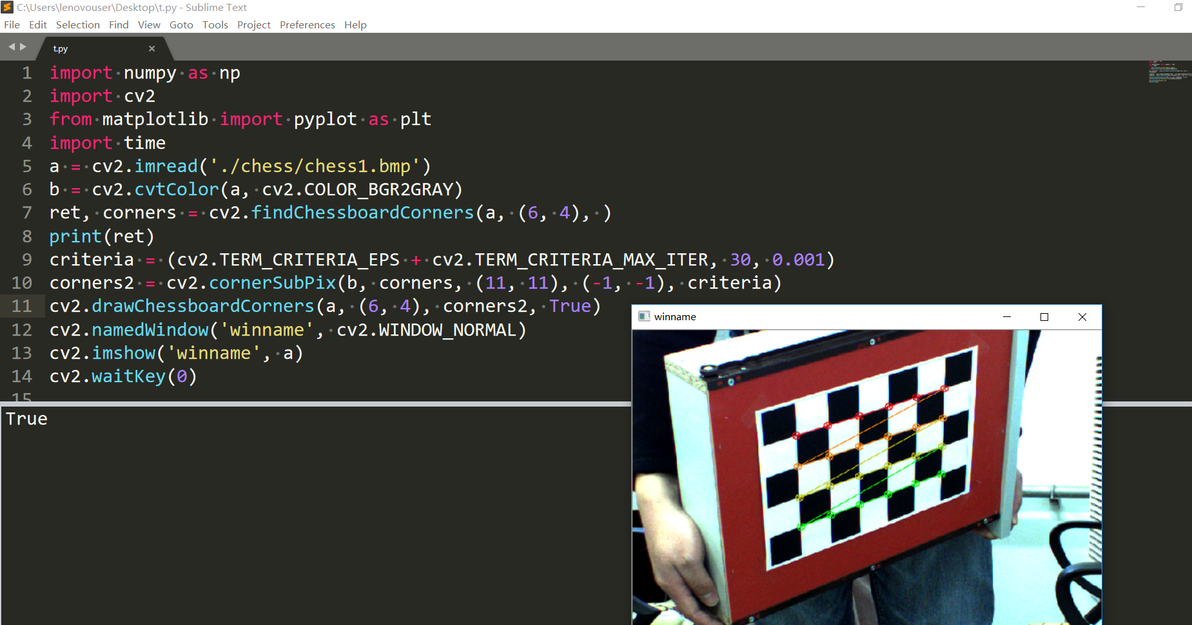This screenshot has height=625, width=1192.
Task: Click the minimap code preview
Action: [1168, 72]
